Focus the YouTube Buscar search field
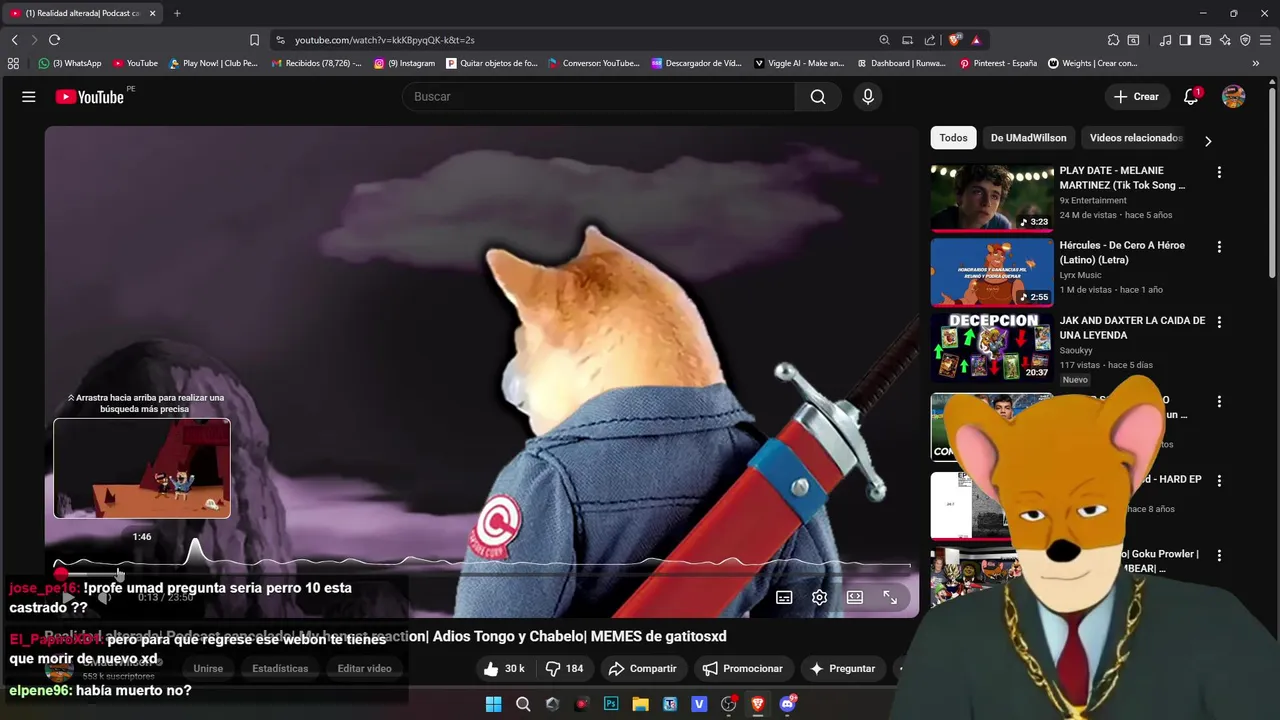The image size is (1280, 720). [598, 97]
